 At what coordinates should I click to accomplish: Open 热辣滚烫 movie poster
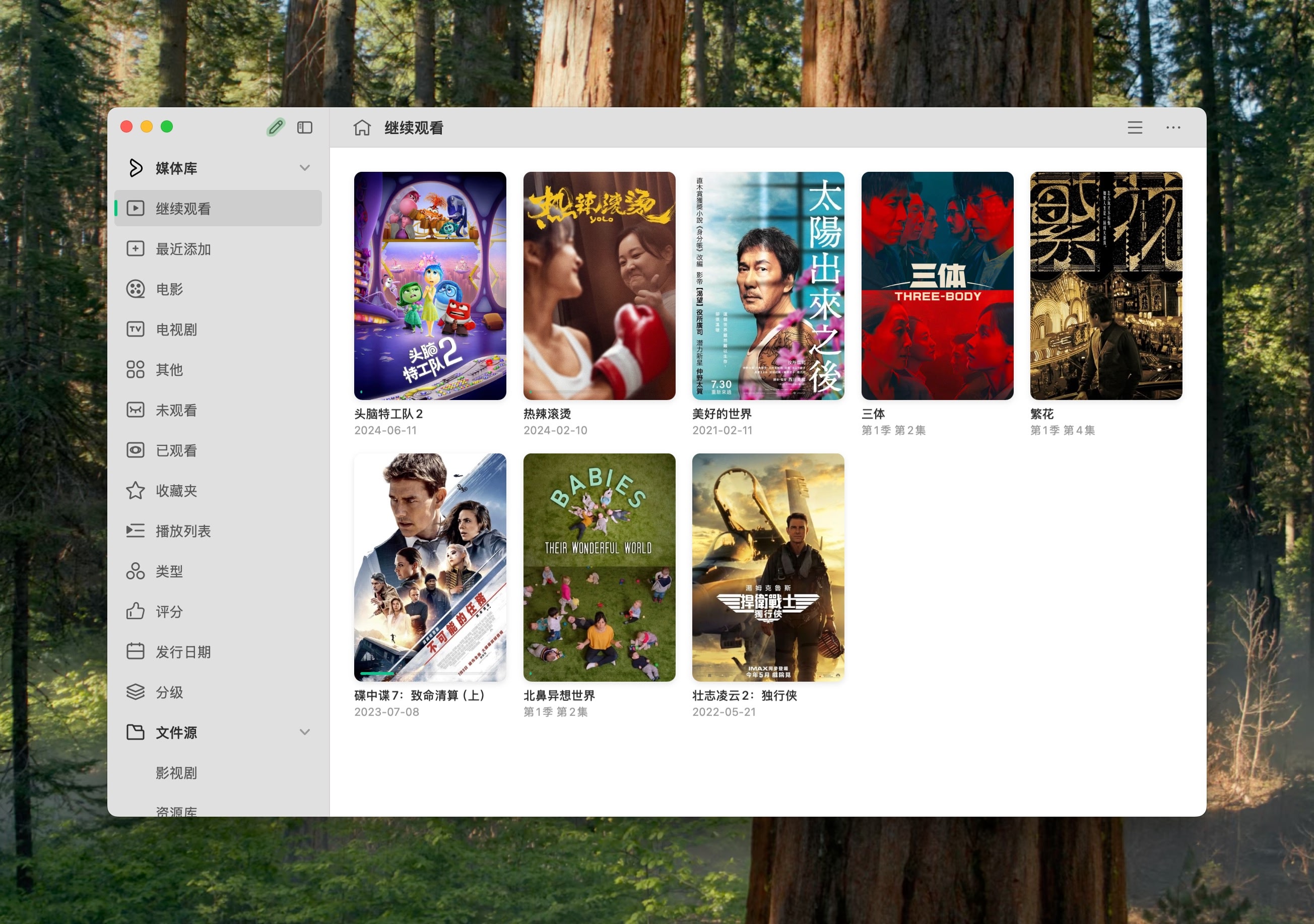coord(599,286)
